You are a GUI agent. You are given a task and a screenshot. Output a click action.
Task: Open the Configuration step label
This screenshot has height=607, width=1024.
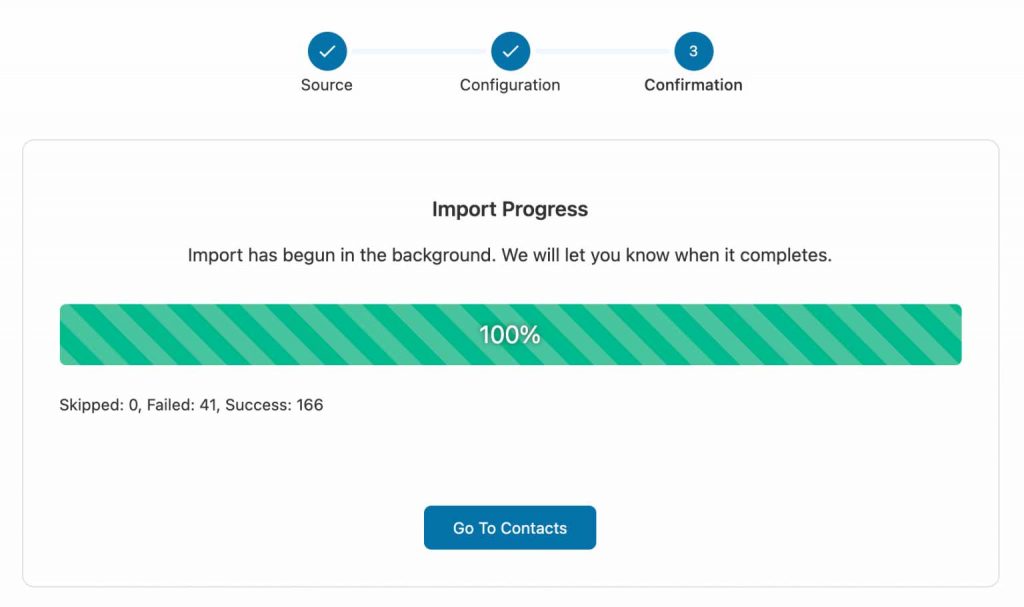pyautogui.click(x=510, y=85)
